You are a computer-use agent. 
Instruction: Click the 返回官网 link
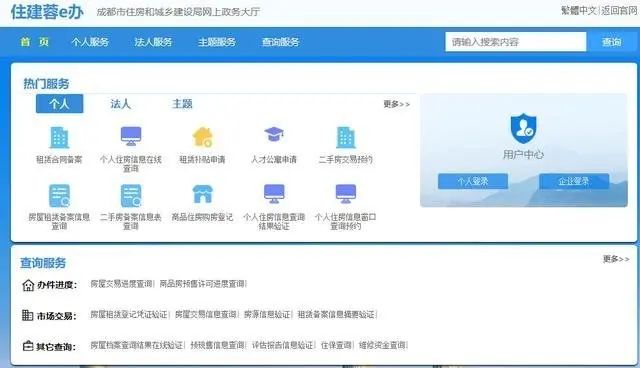tap(619, 11)
